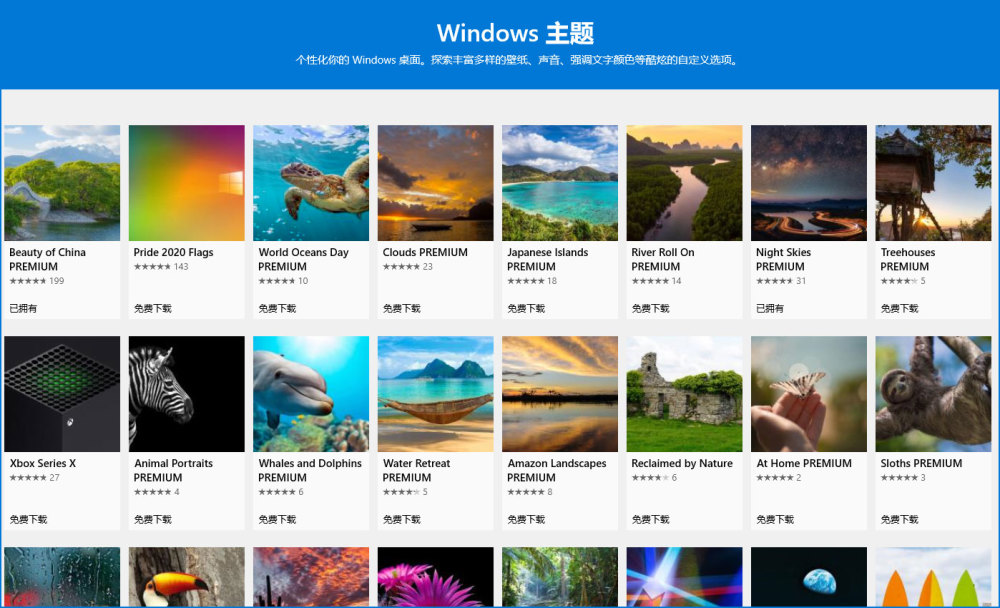View the Sloths PREMIUM thumbnail
The width and height of the screenshot is (1000, 608).
(934, 394)
